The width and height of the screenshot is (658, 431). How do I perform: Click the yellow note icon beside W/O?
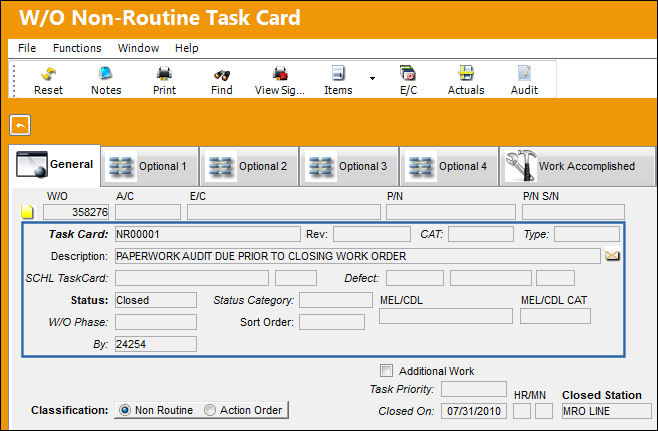coord(27,212)
